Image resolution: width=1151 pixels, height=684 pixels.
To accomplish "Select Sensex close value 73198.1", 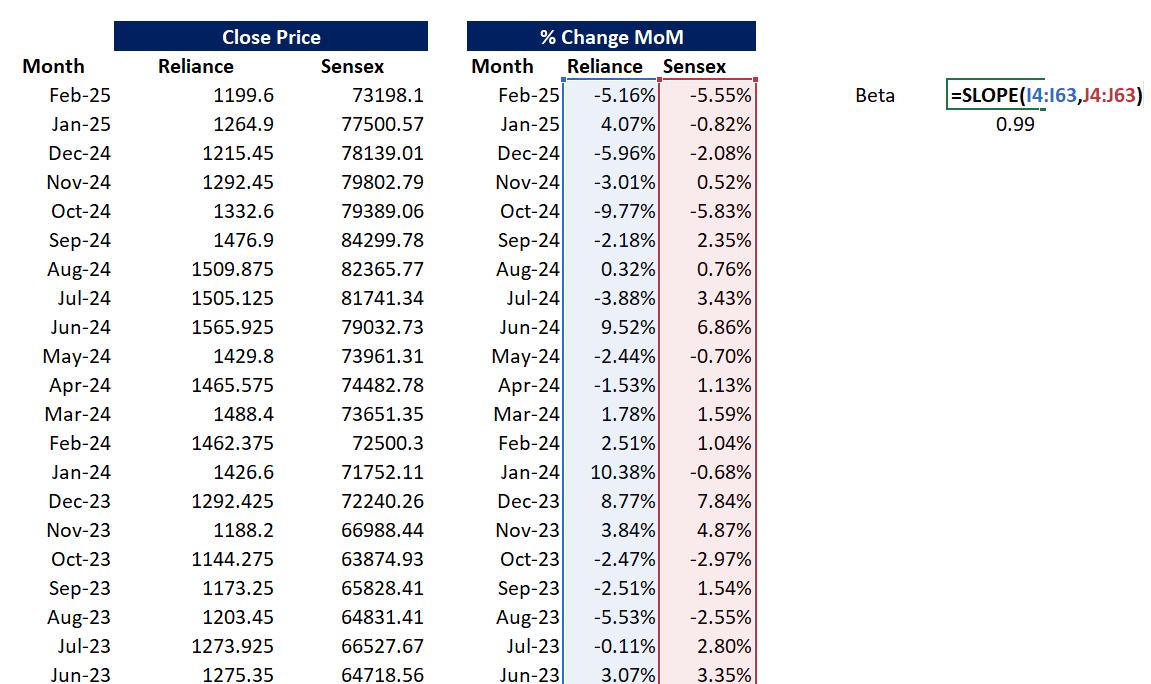I will [382, 96].
